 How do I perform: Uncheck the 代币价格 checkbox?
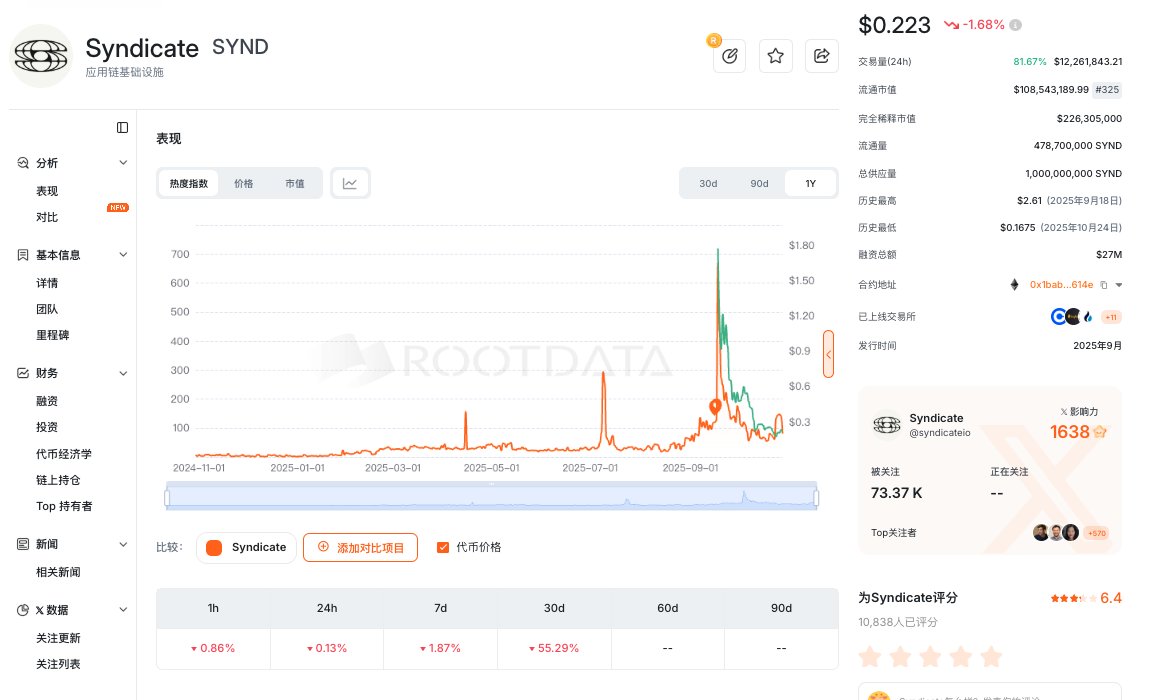point(443,547)
